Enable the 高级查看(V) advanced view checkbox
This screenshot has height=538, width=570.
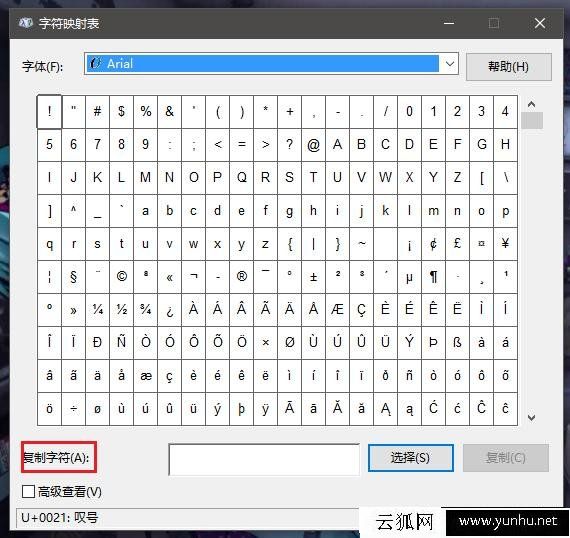(28, 491)
